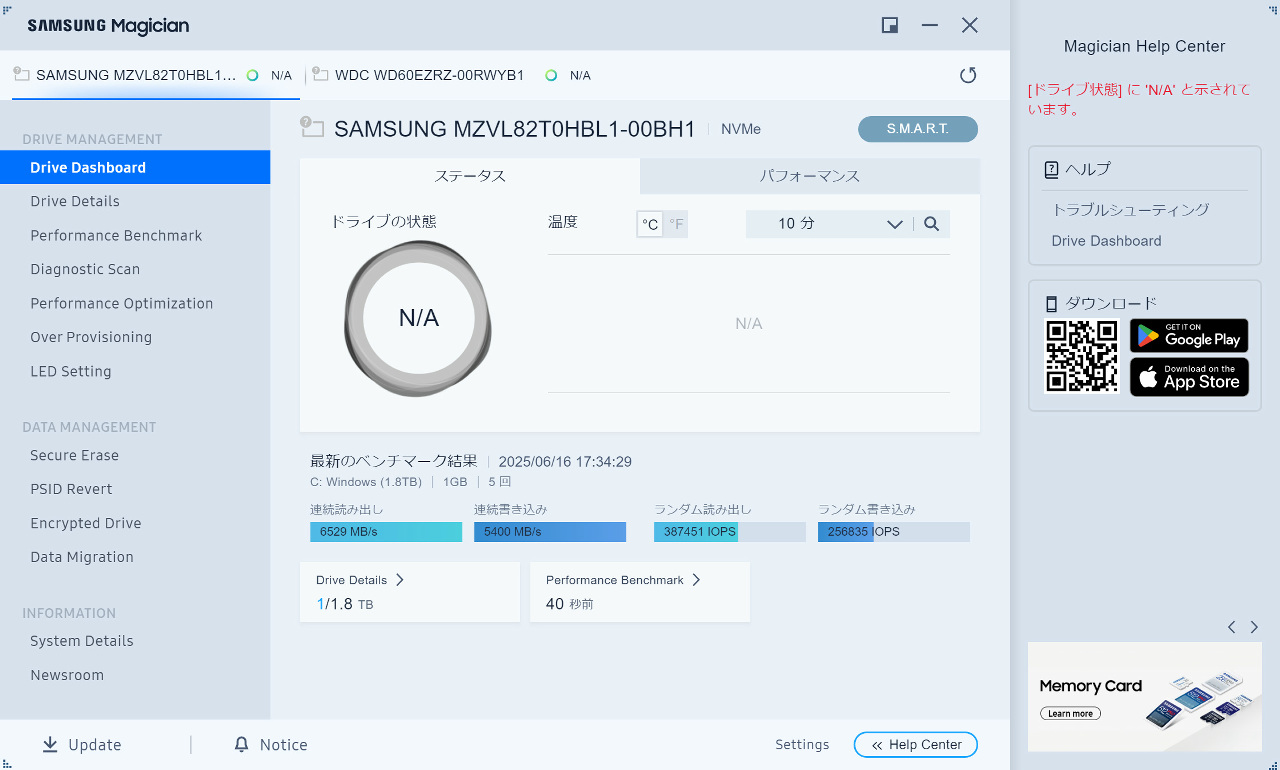The height and width of the screenshot is (770, 1280).
Task: Click the QR code image
Action: (x=1082, y=356)
